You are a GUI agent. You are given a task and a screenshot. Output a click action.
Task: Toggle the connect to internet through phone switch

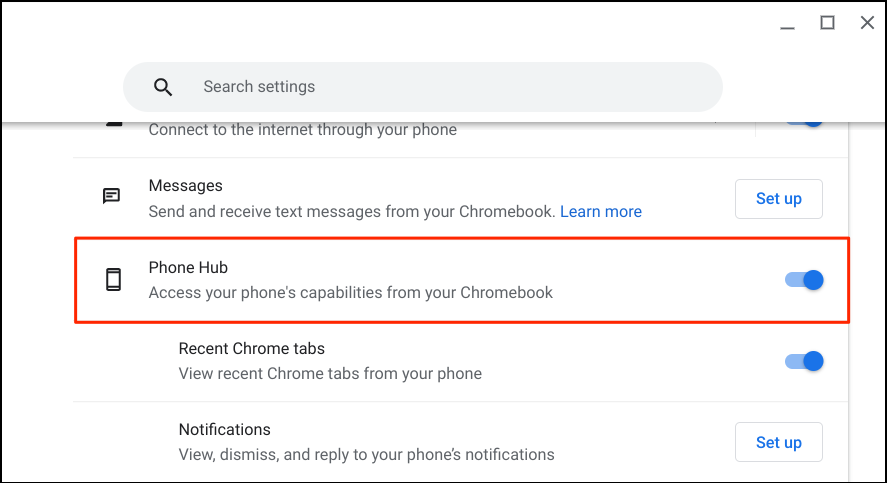point(804,120)
